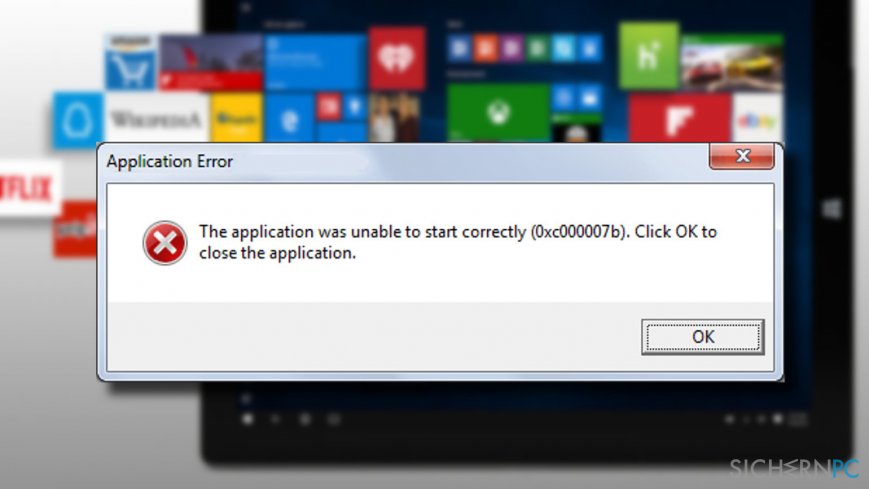Launch the iHeartRadio red heart tile
Screen dimensions: 869x489
click(x=397, y=58)
